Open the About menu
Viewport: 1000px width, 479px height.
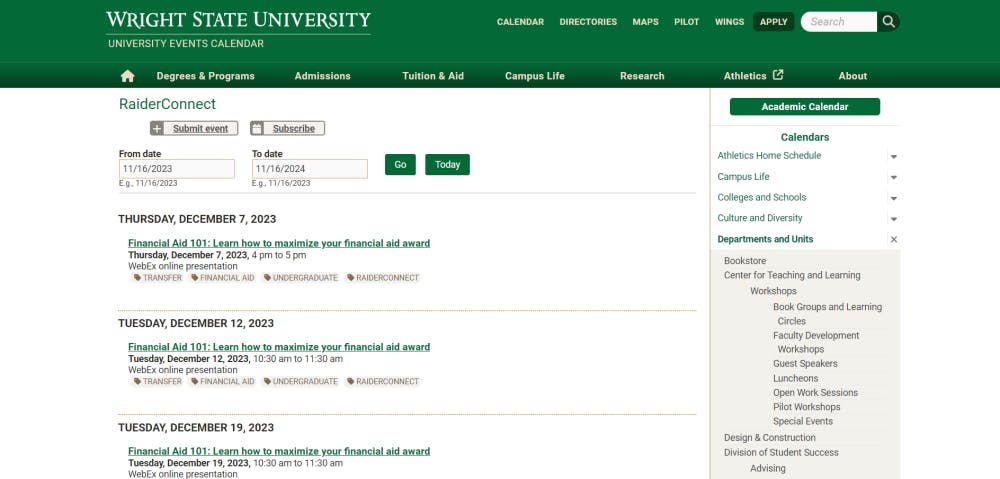[852, 76]
